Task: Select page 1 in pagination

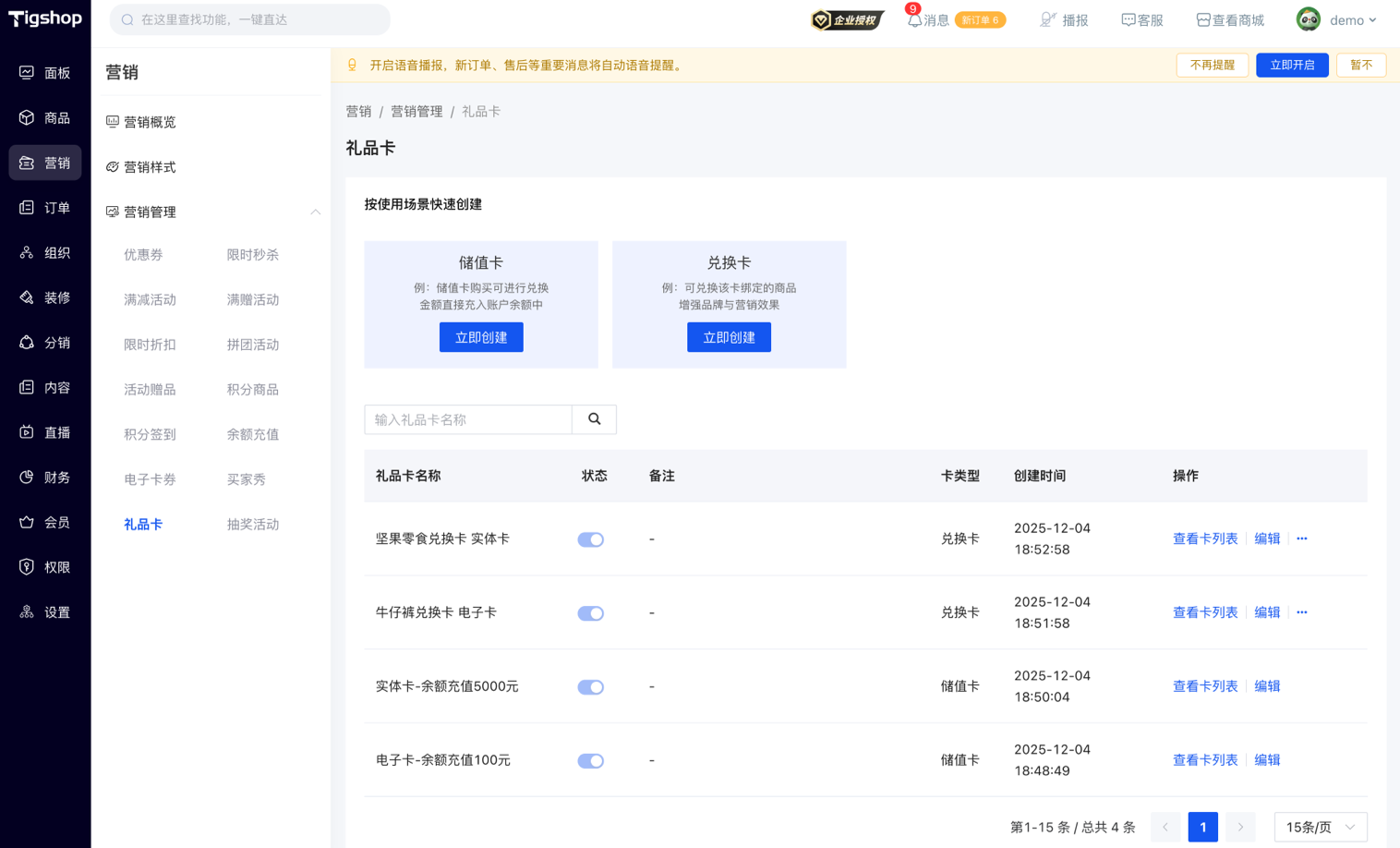Action: [x=1203, y=827]
